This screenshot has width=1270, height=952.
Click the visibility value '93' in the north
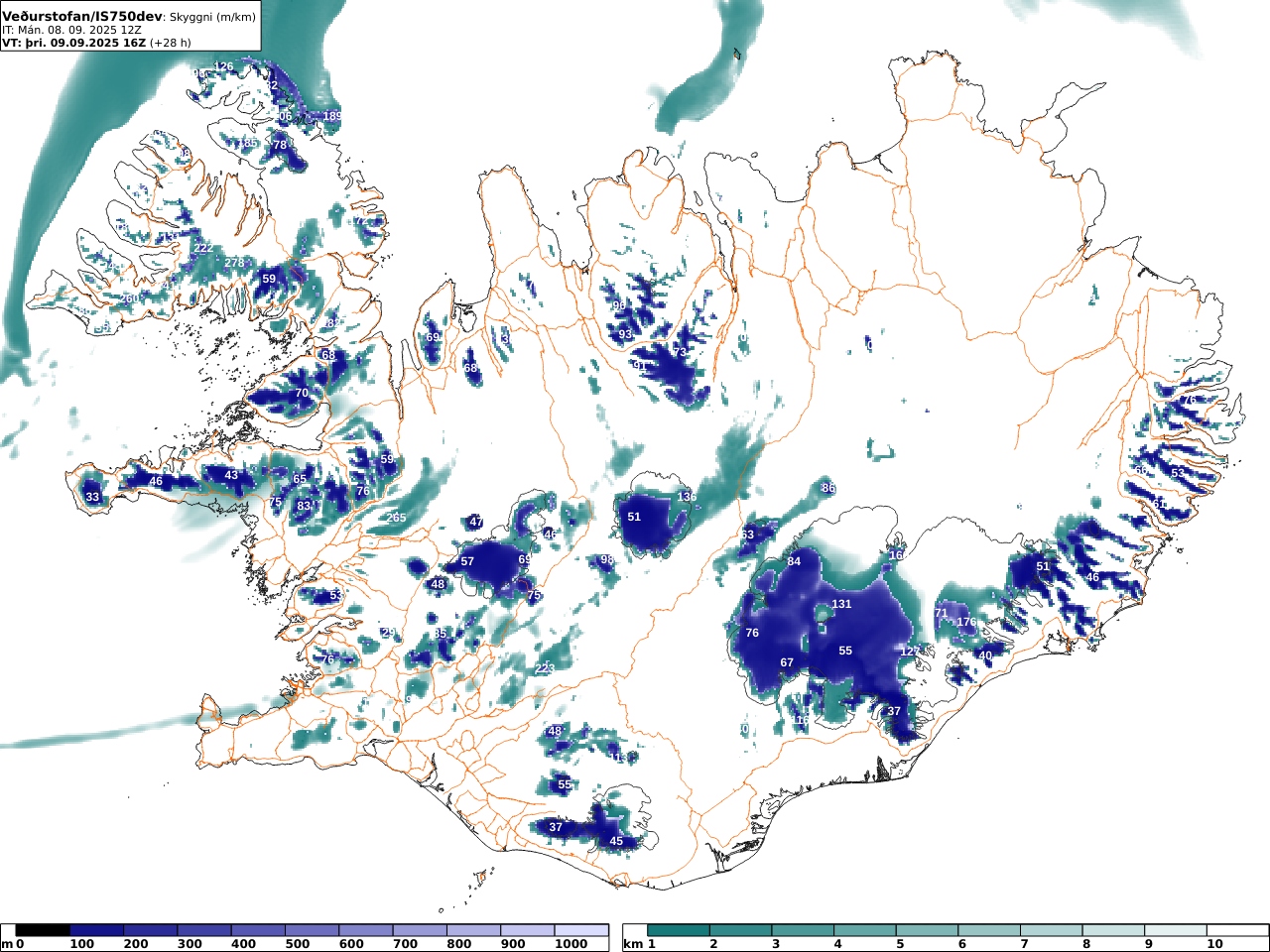(625, 334)
